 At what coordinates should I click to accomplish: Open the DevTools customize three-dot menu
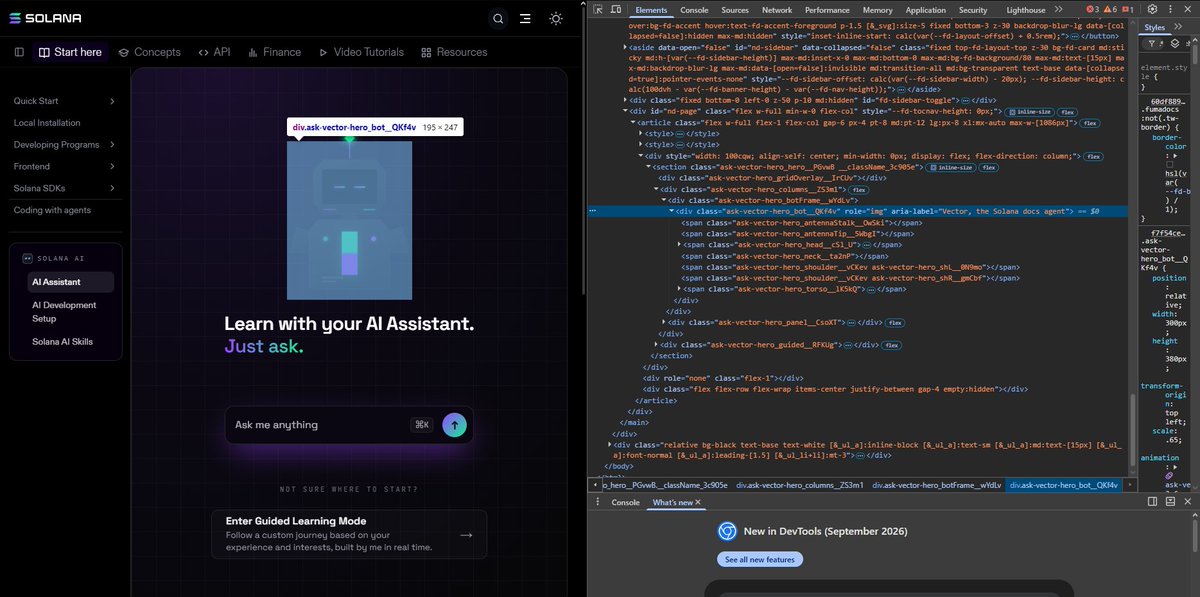[x=1169, y=9]
